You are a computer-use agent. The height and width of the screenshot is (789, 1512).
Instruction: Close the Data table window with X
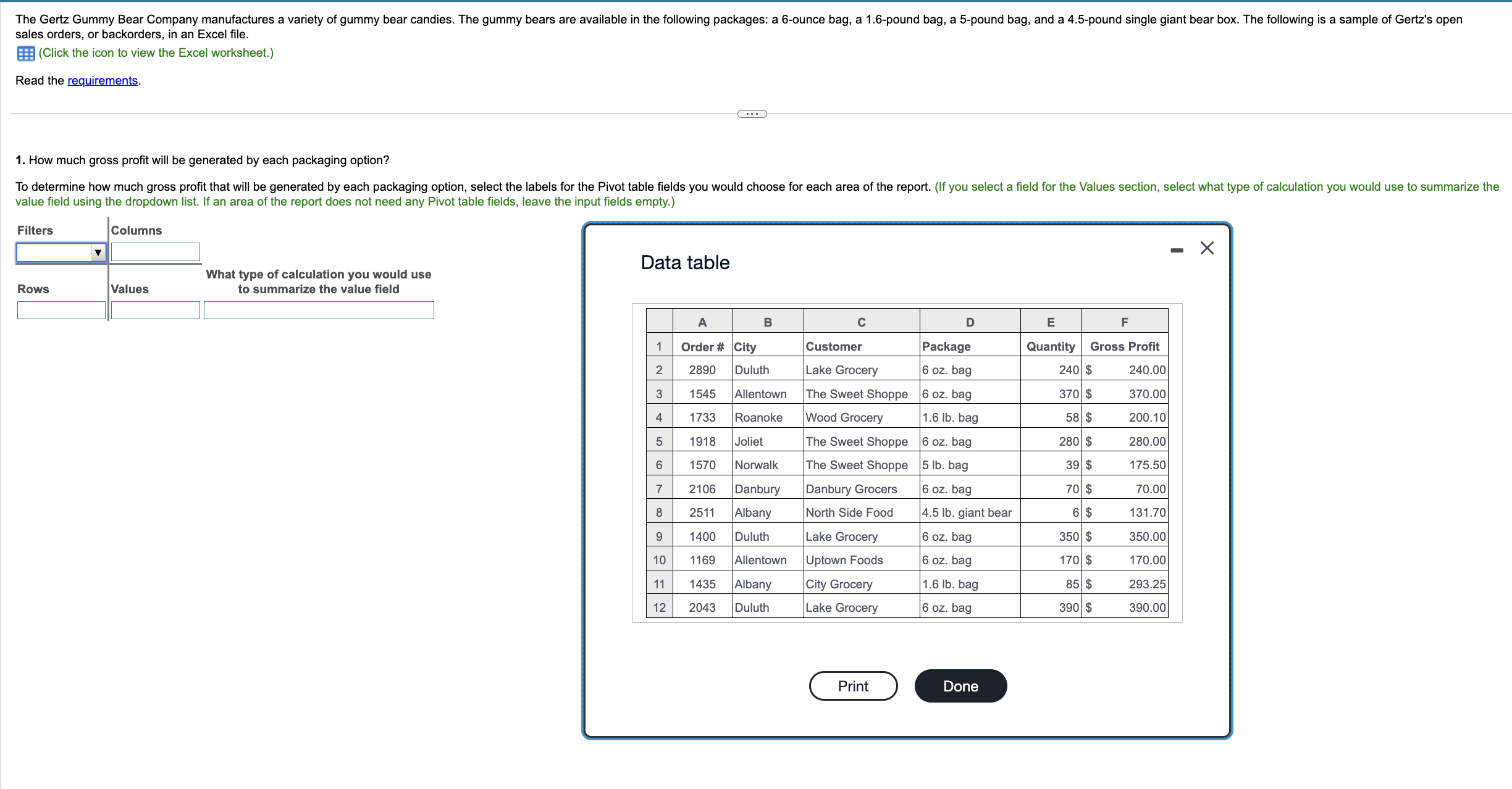(x=1207, y=248)
